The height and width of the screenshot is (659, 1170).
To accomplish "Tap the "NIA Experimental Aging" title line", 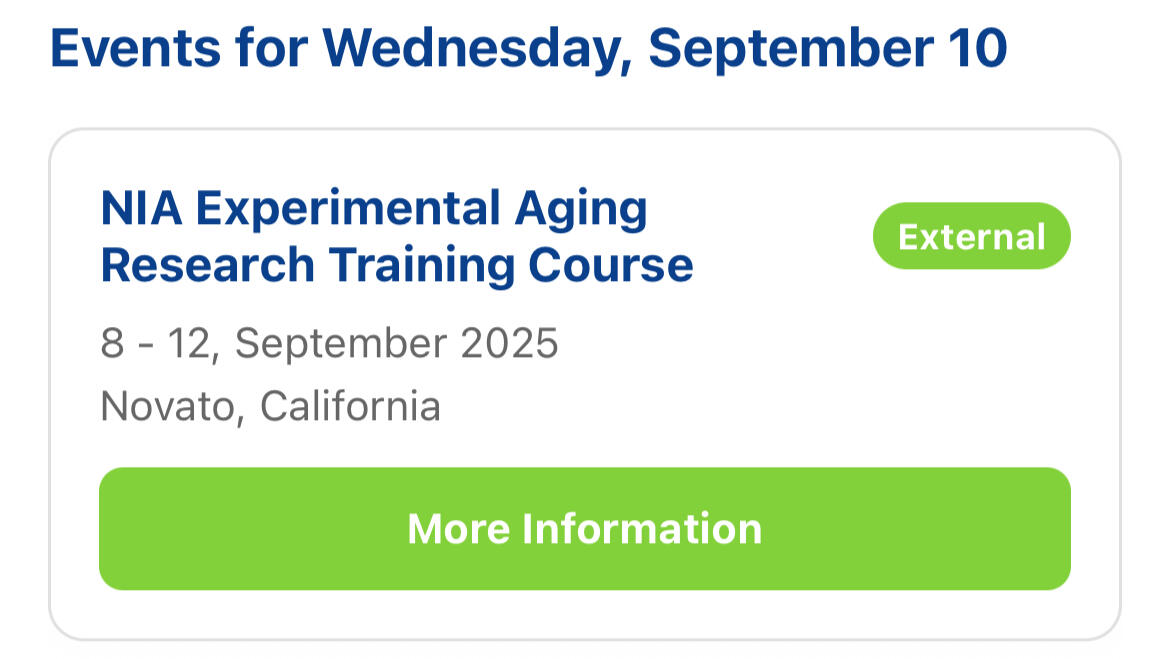I will (x=374, y=209).
